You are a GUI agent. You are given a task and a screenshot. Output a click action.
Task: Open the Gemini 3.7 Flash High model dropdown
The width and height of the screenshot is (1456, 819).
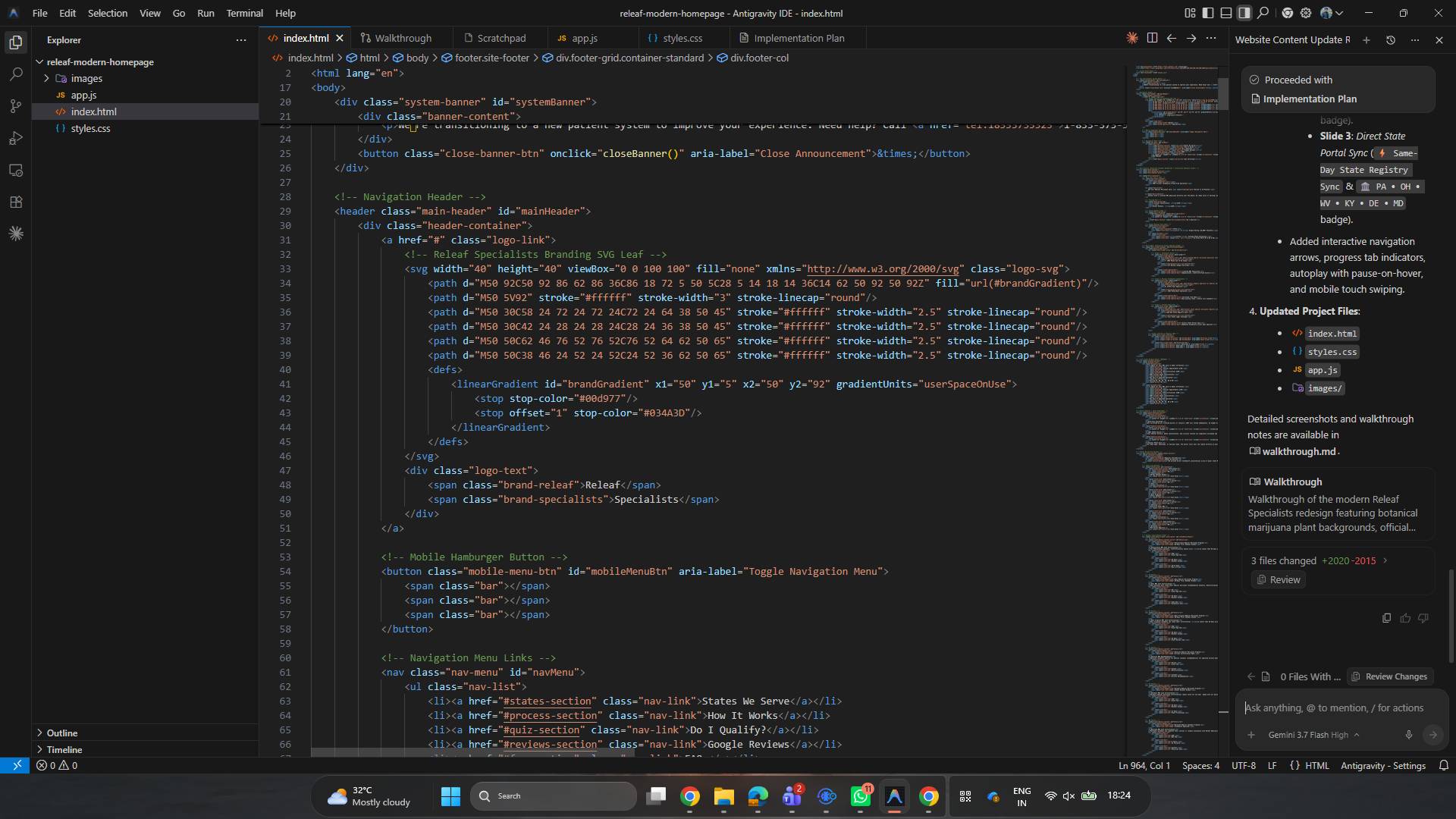pyautogui.click(x=1313, y=735)
